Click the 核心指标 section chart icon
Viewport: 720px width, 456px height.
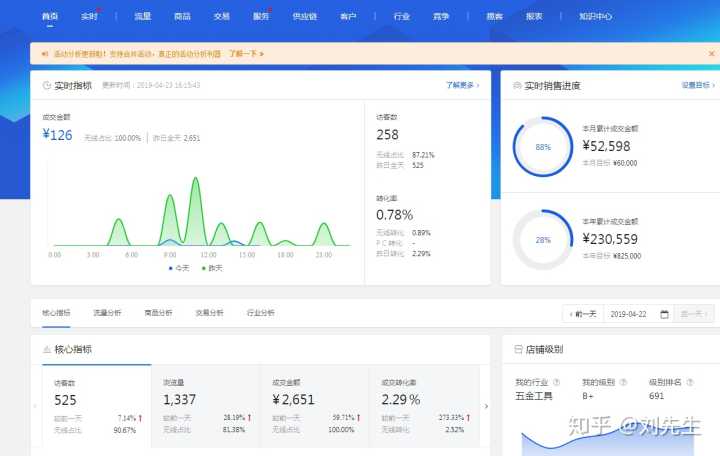46,350
